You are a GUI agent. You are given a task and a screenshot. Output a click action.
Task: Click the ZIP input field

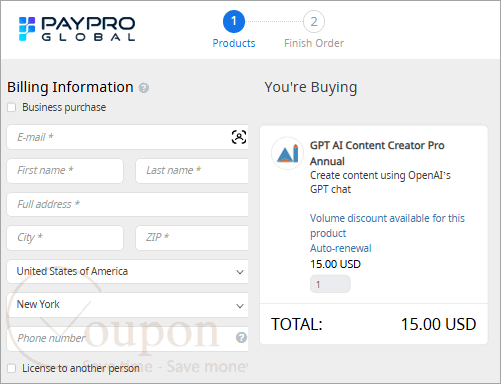tap(192, 238)
